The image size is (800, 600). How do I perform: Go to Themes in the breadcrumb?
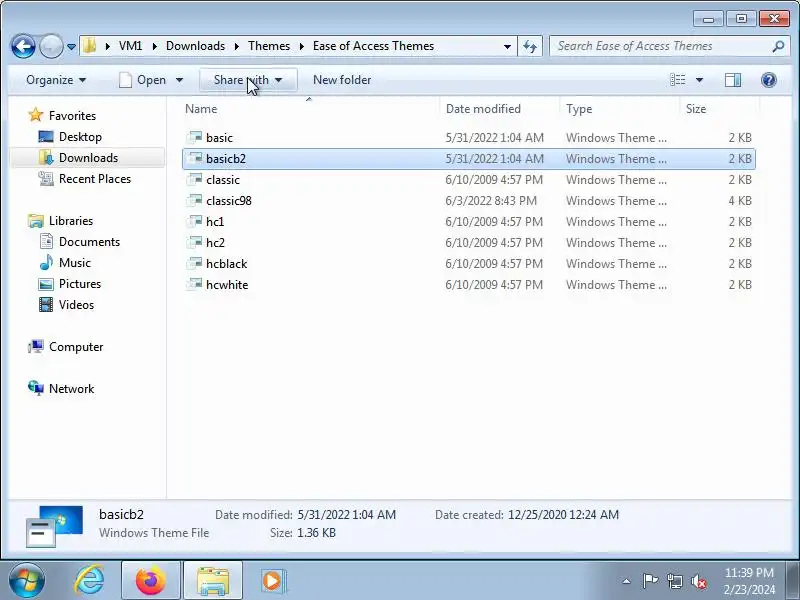[x=269, y=46]
